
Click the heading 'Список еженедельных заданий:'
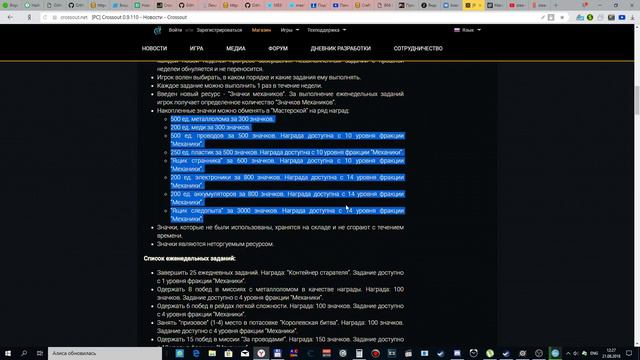pyautogui.click(x=189, y=258)
